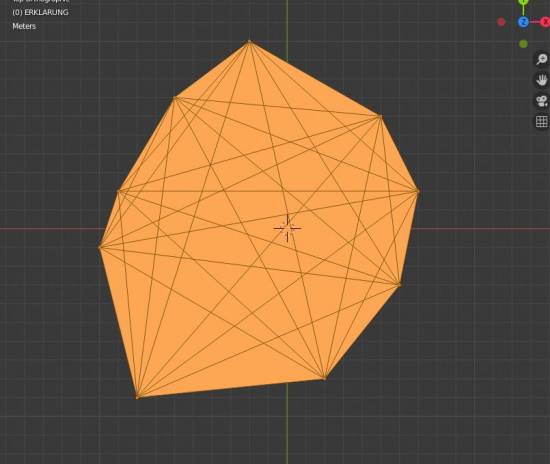Select the topmost vertex of the polygon
This screenshot has height=464, width=550.
pos(249,42)
